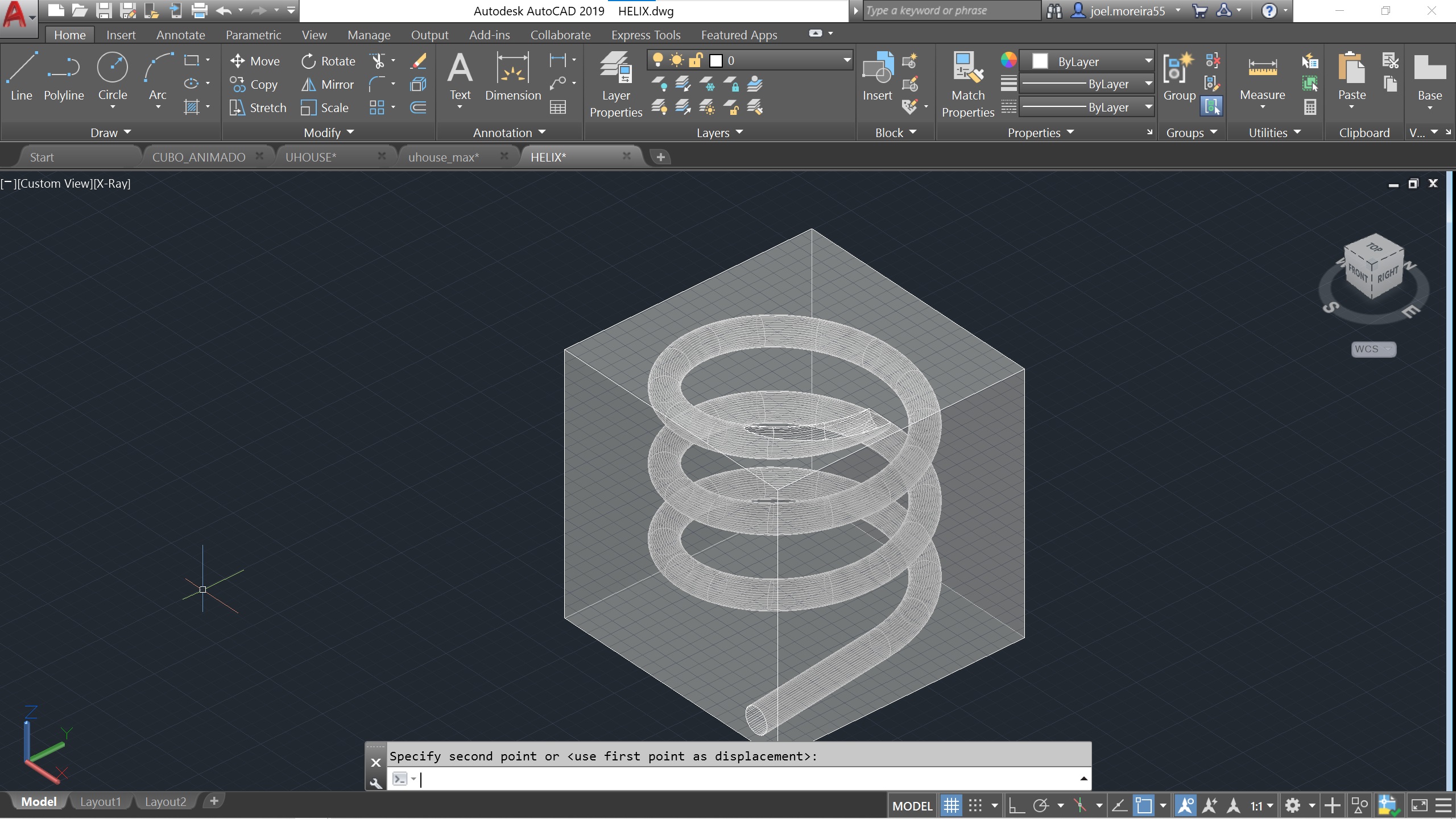Click the Offset tool icon
The width and height of the screenshot is (1456, 819).
tap(418, 107)
